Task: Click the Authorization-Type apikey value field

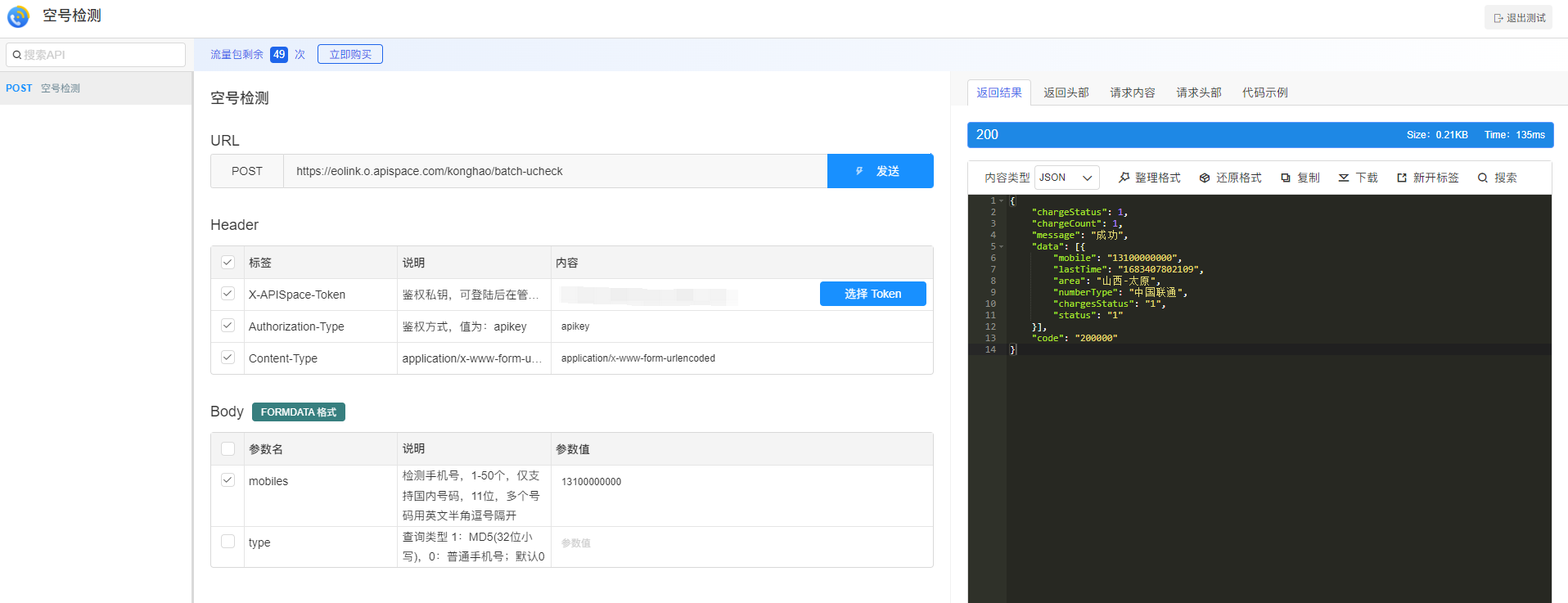Action: 741,326
